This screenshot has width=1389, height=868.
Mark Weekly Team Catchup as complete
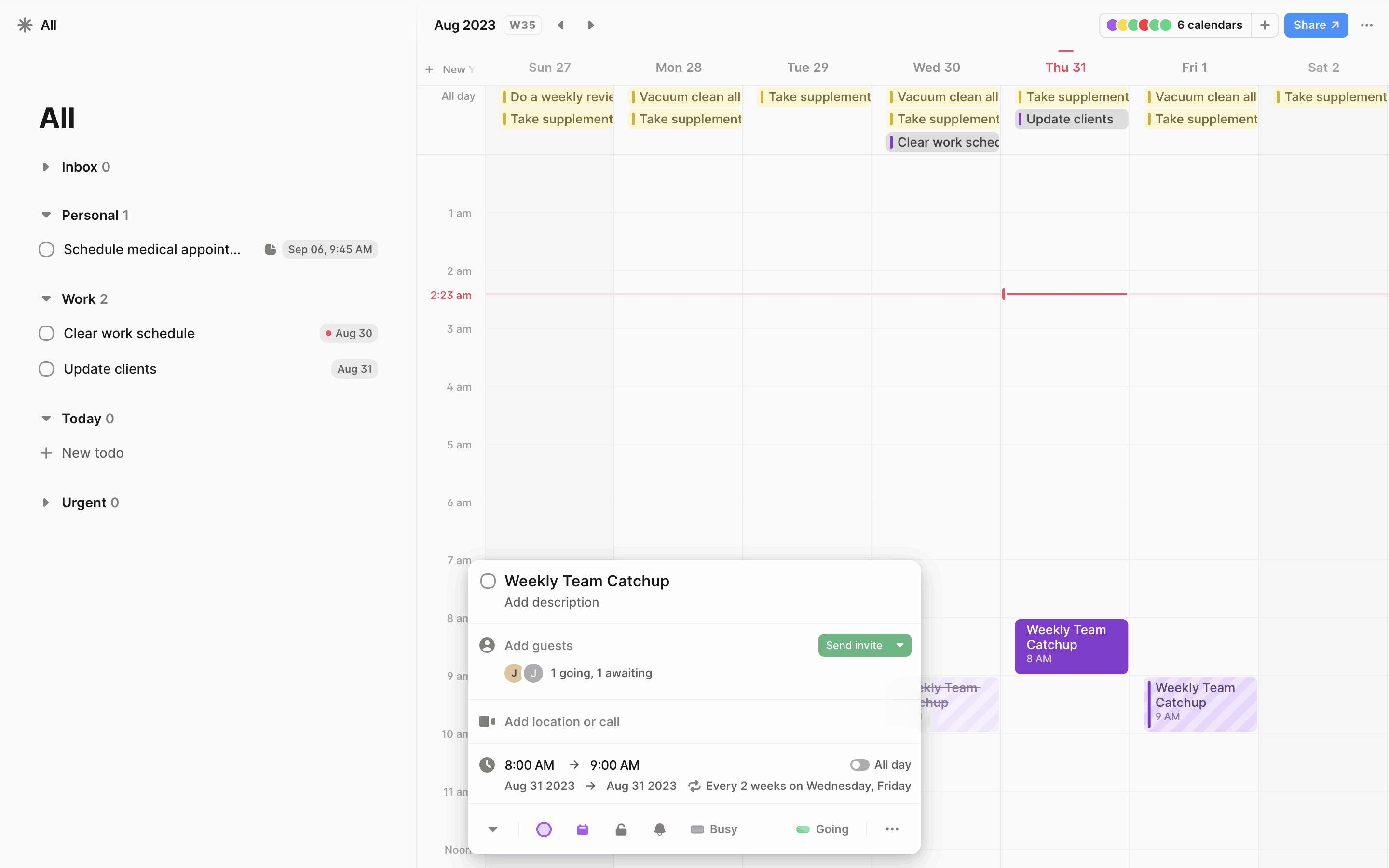click(x=488, y=581)
